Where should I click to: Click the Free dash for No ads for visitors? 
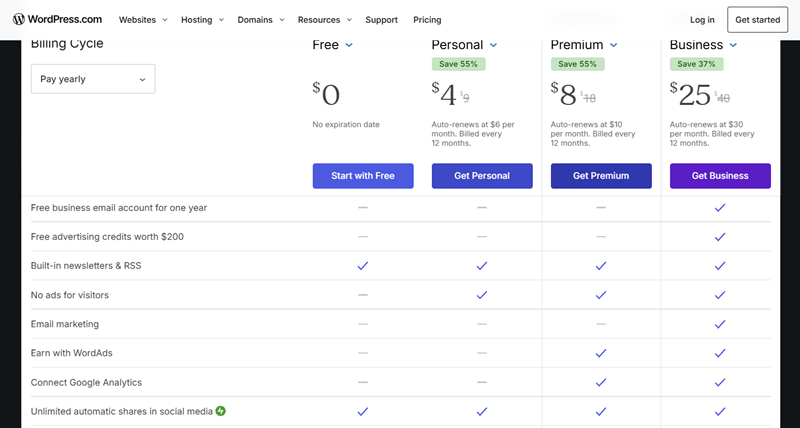(363, 295)
